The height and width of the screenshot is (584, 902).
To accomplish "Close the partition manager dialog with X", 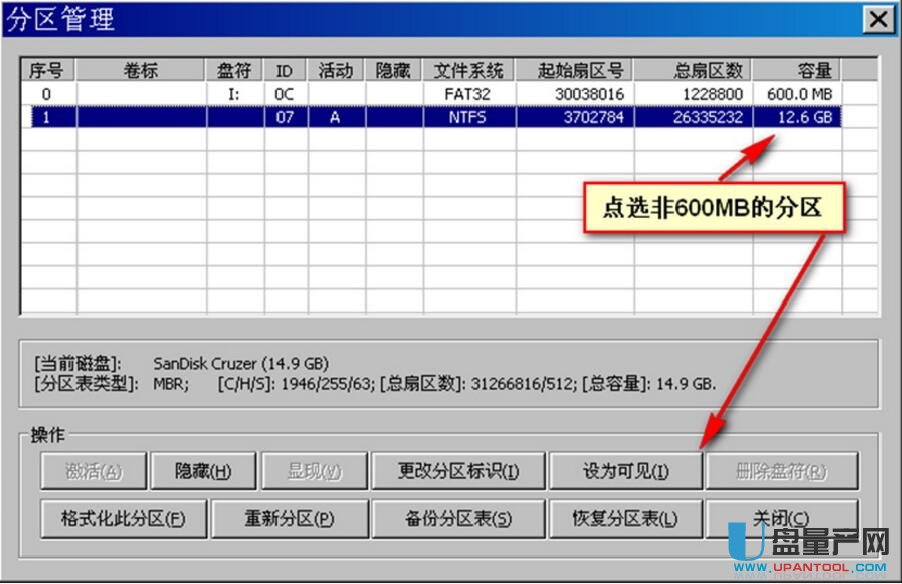I will point(878,18).
